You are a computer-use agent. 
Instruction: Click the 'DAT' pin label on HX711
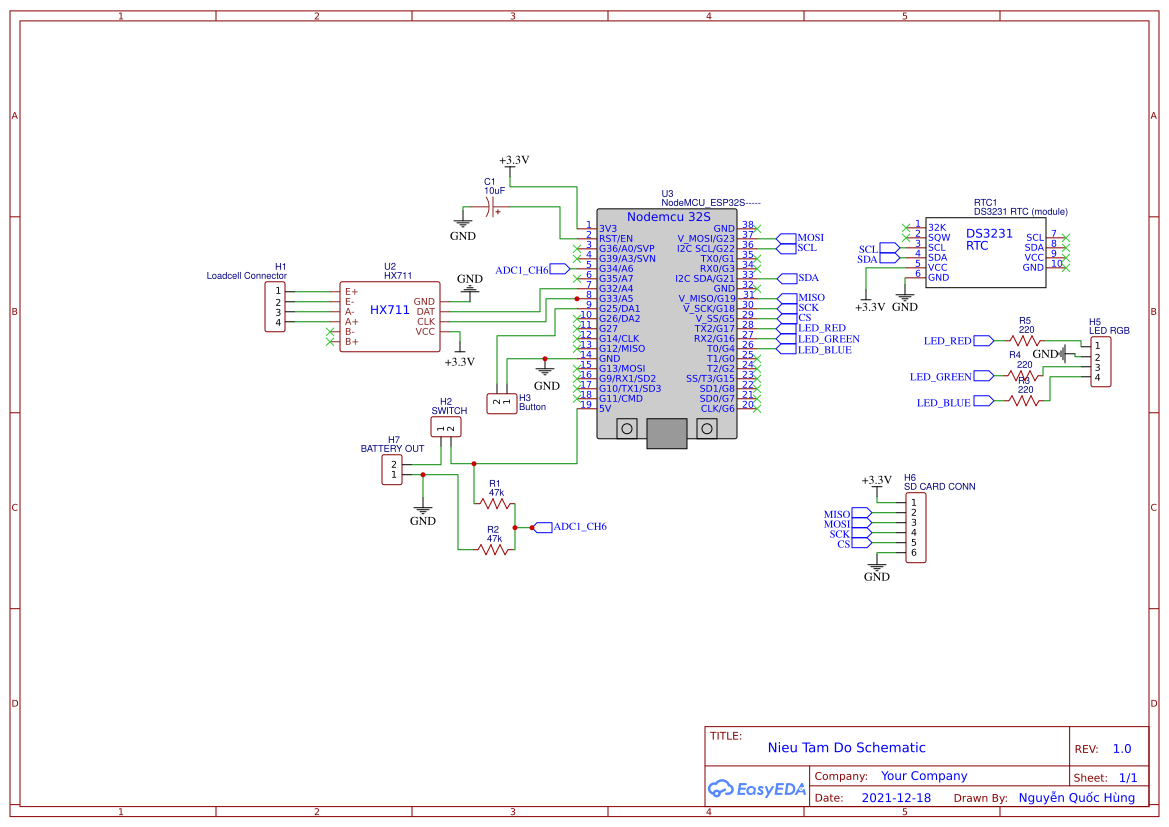coord(426,312)
